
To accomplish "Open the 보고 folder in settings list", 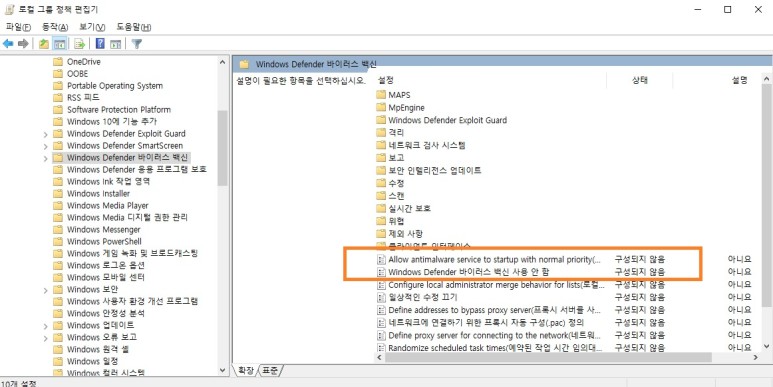I will pyautogui.click(x=396, y=158).
